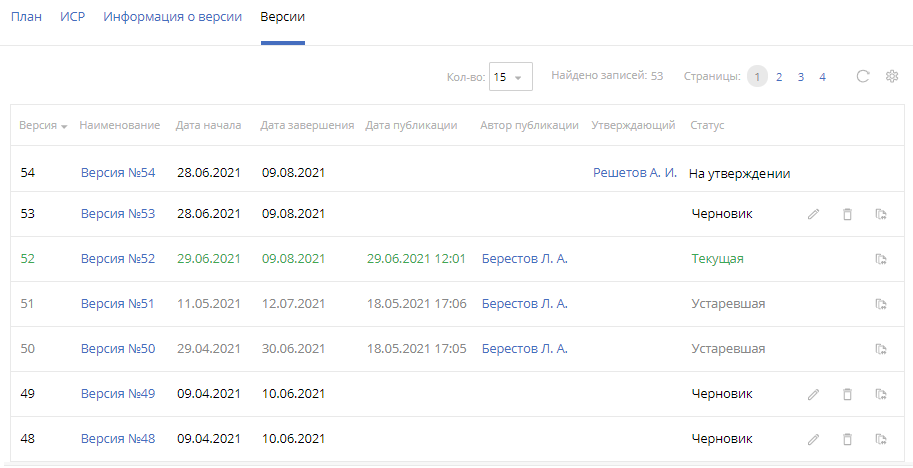Switch to the План tab
The height and width of the screenshot is (468, 913).
coord(26,17)
